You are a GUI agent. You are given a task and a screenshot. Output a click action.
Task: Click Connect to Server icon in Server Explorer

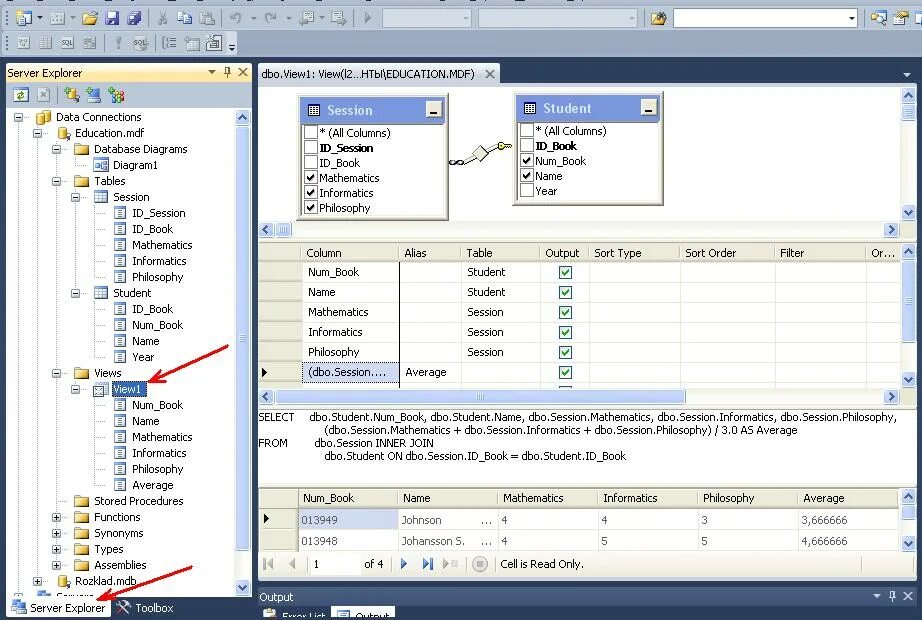[x=93, y=95]
